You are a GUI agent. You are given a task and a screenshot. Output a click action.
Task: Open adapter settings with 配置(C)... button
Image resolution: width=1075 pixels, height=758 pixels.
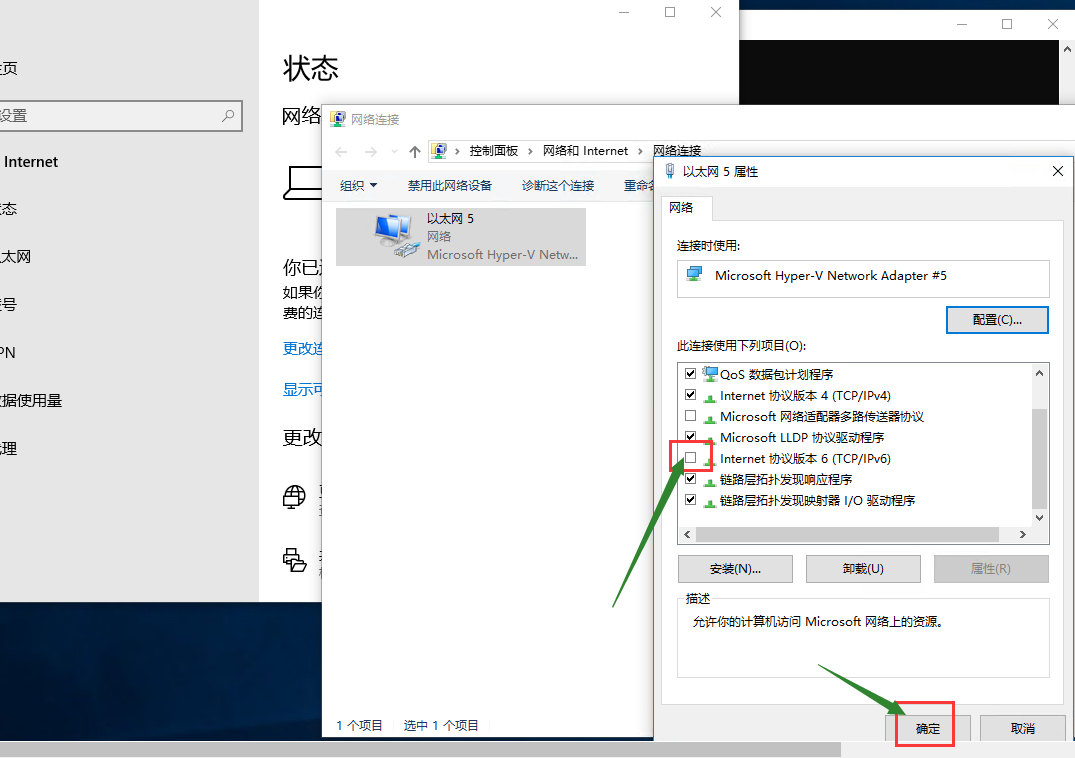coord(997,319)
